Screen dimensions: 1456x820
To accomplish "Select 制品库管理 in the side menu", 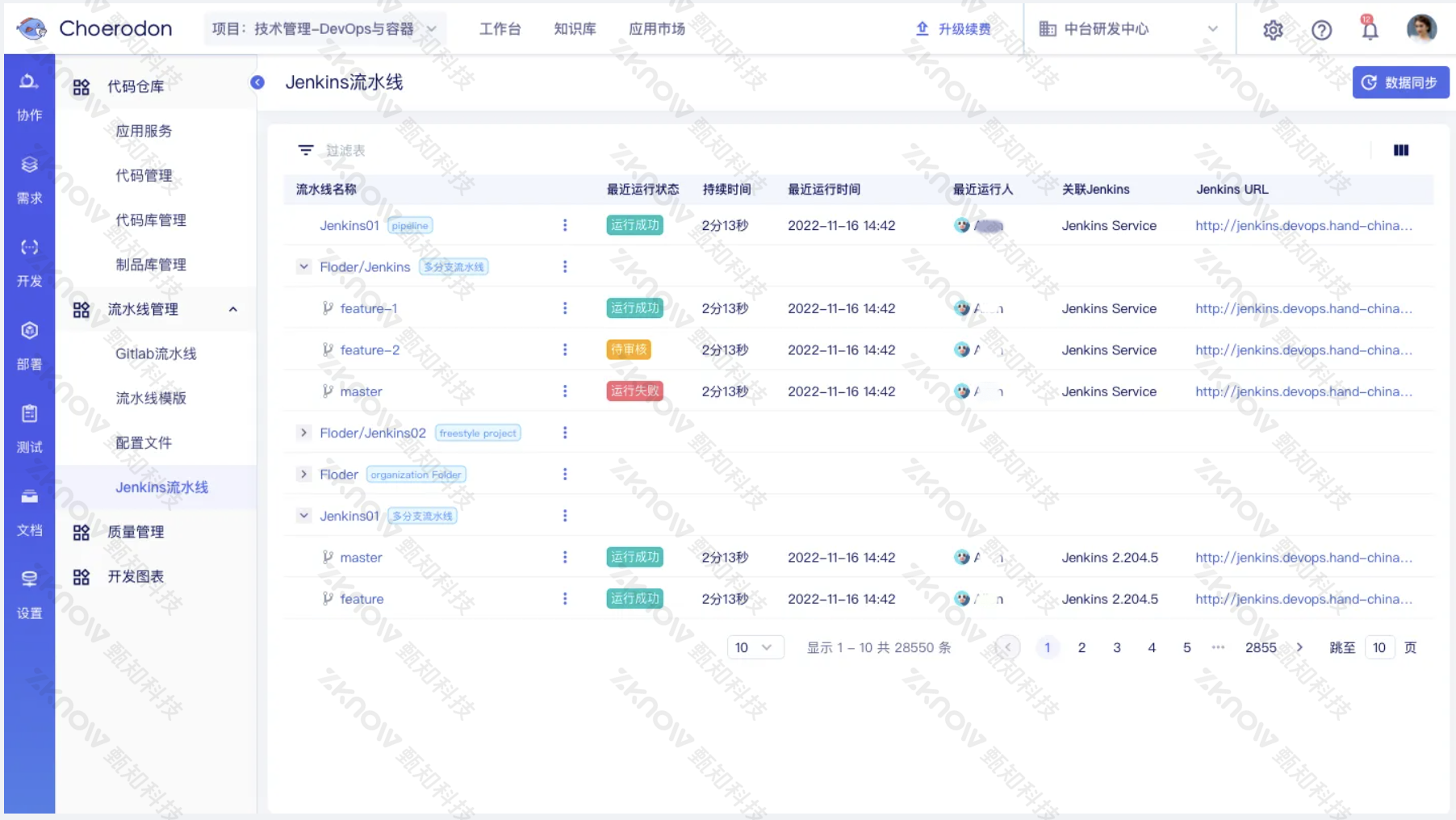I will click(x=151, y=265).
